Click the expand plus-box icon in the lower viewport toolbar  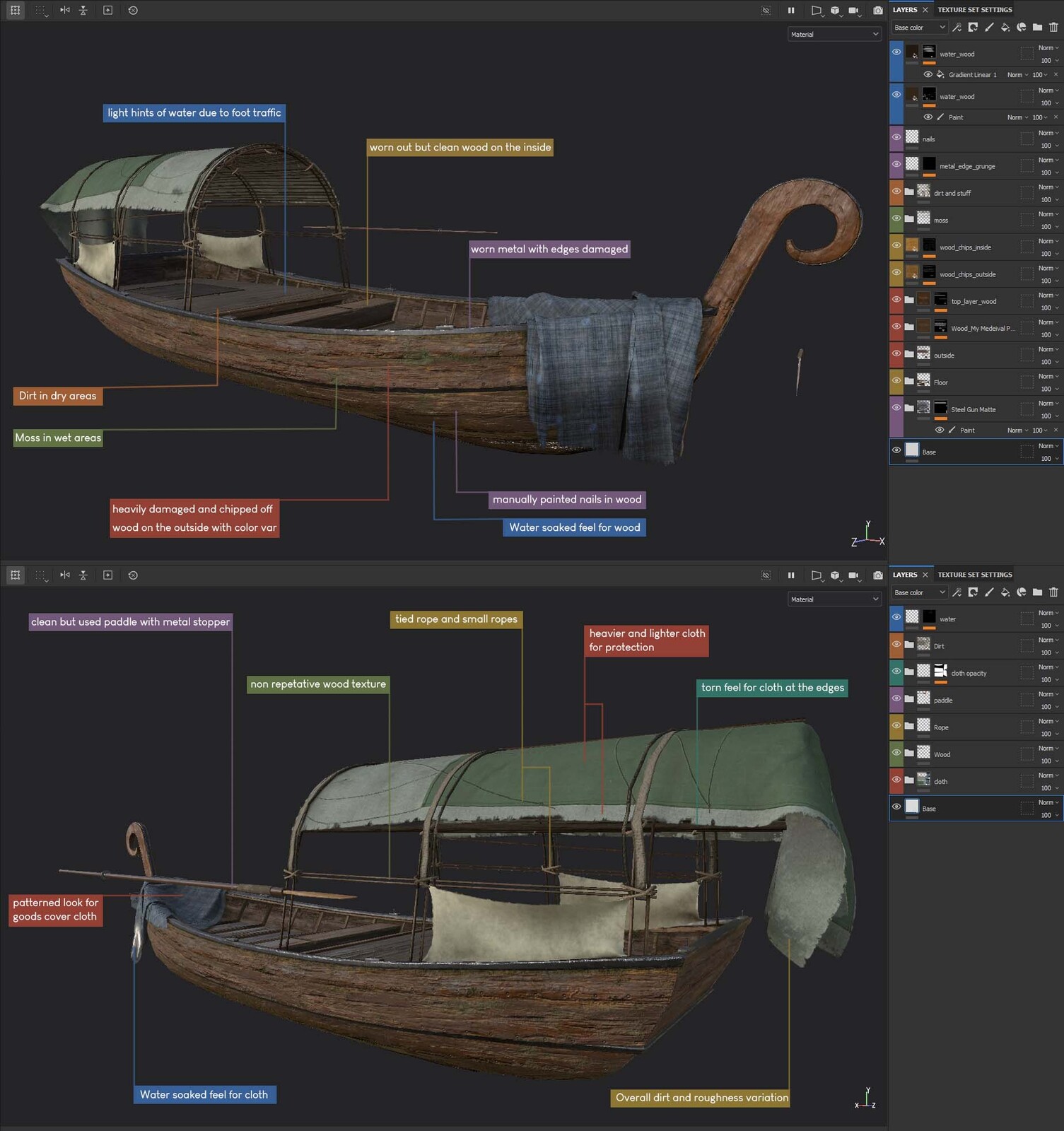click(x=107, y=575)
